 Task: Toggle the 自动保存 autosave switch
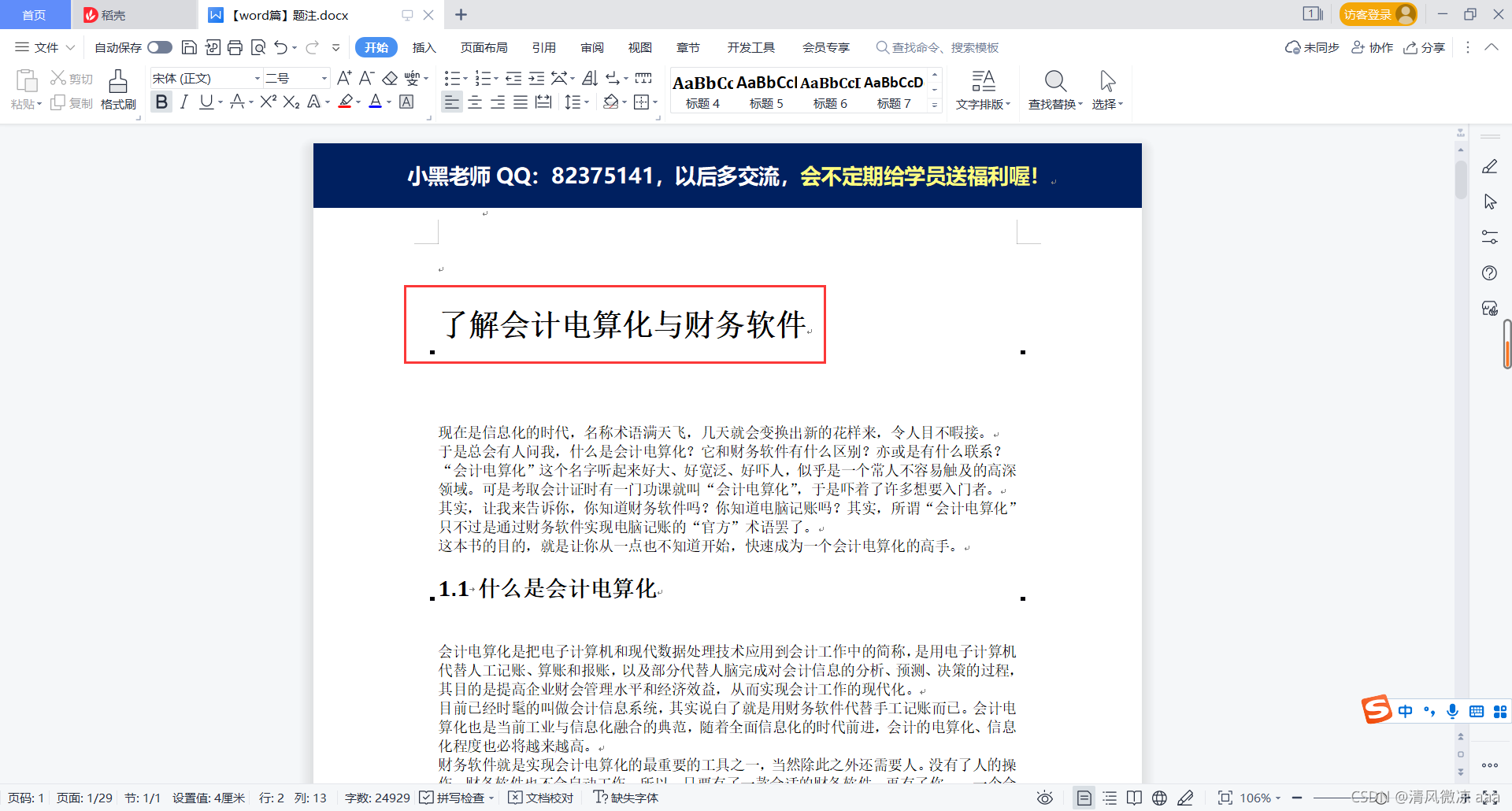point(159,47)
